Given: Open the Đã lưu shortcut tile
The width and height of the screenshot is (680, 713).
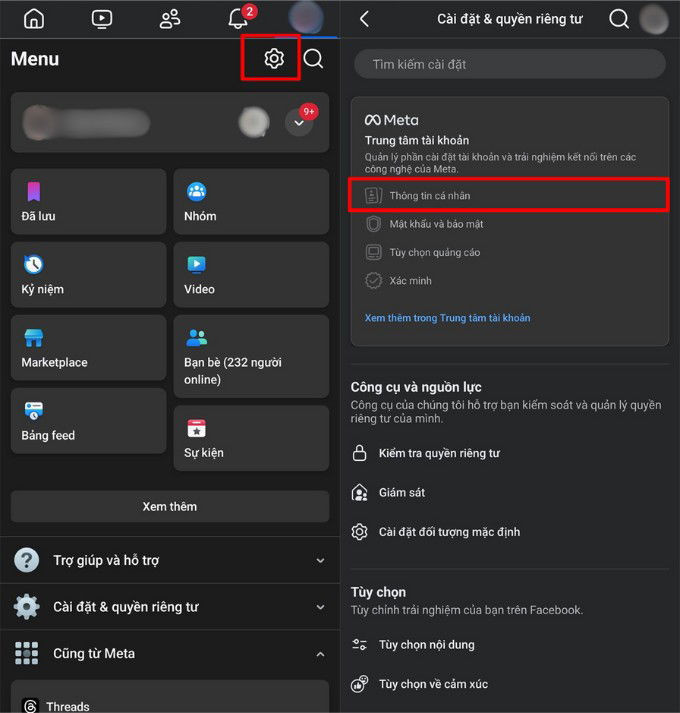Looking at the screenshot, I should 88,201.
